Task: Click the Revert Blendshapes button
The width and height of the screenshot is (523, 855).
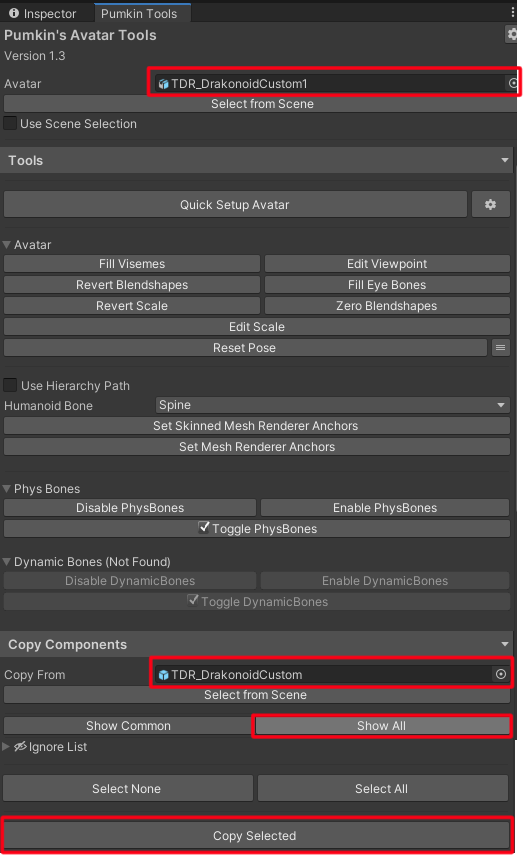Action: 132,285
